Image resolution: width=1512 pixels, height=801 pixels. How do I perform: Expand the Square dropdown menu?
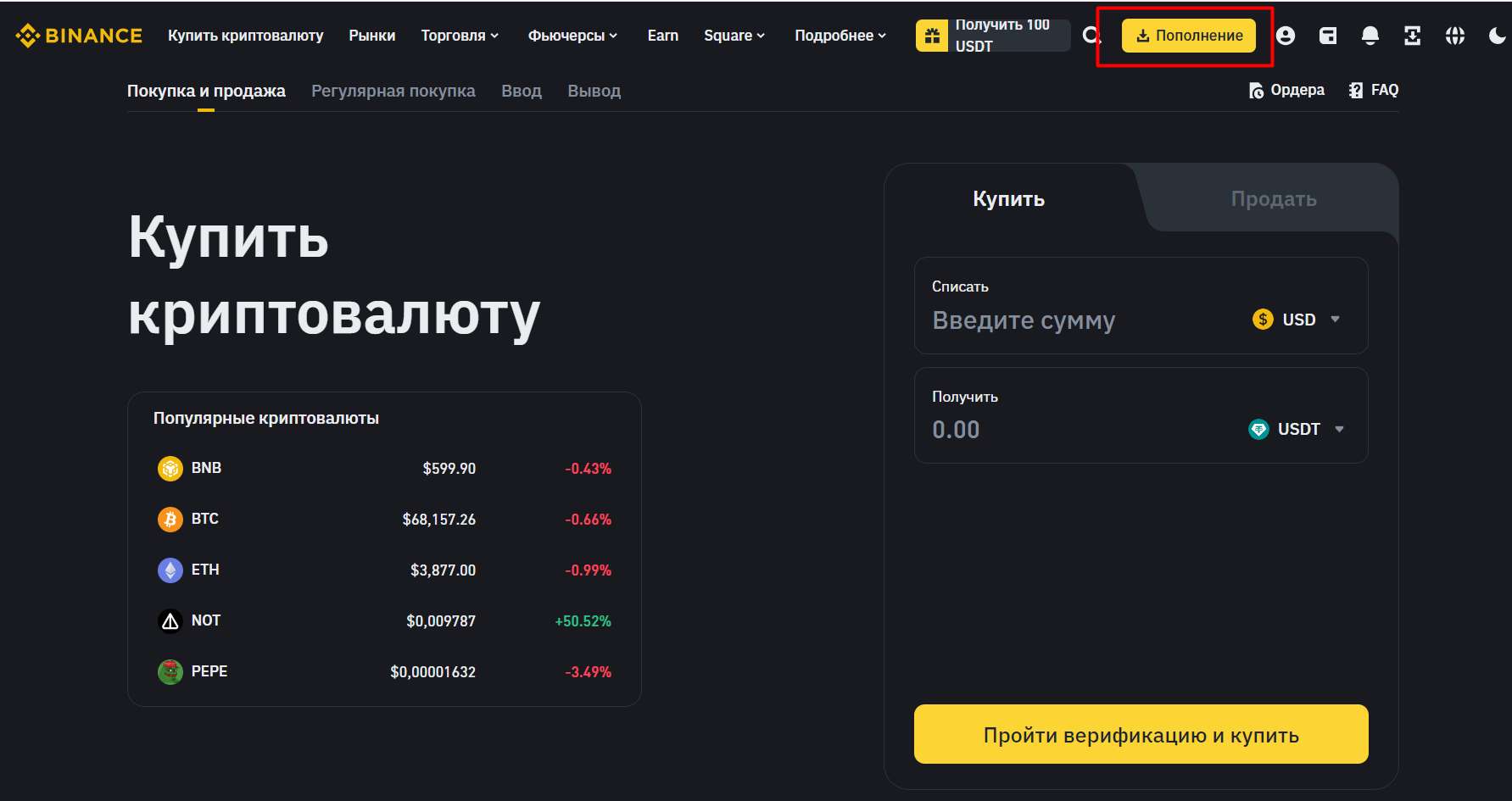pos(734,36)
